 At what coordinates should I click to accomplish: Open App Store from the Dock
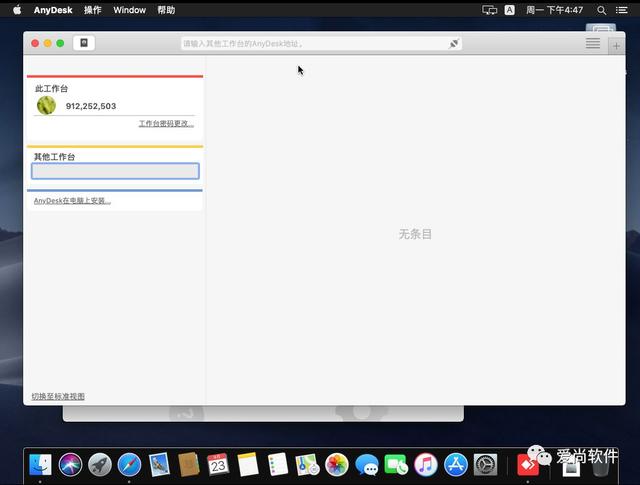(x=456, y=465)
